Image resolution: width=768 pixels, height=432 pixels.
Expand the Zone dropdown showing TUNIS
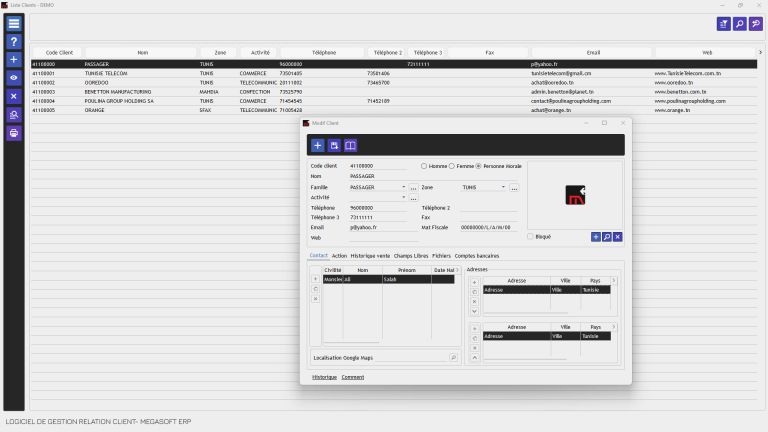click(503, 187)
